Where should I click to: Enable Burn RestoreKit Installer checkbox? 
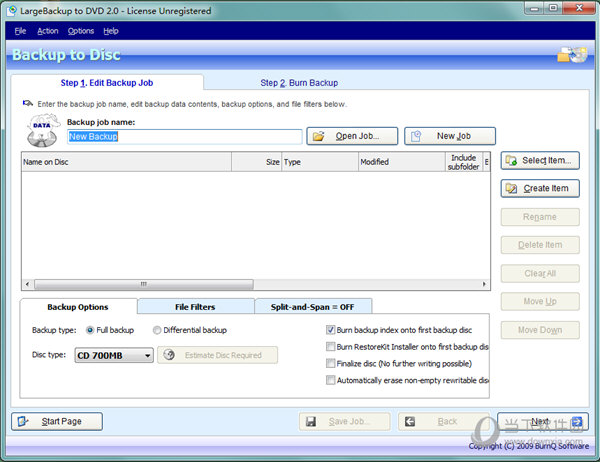tap(330, 347)
